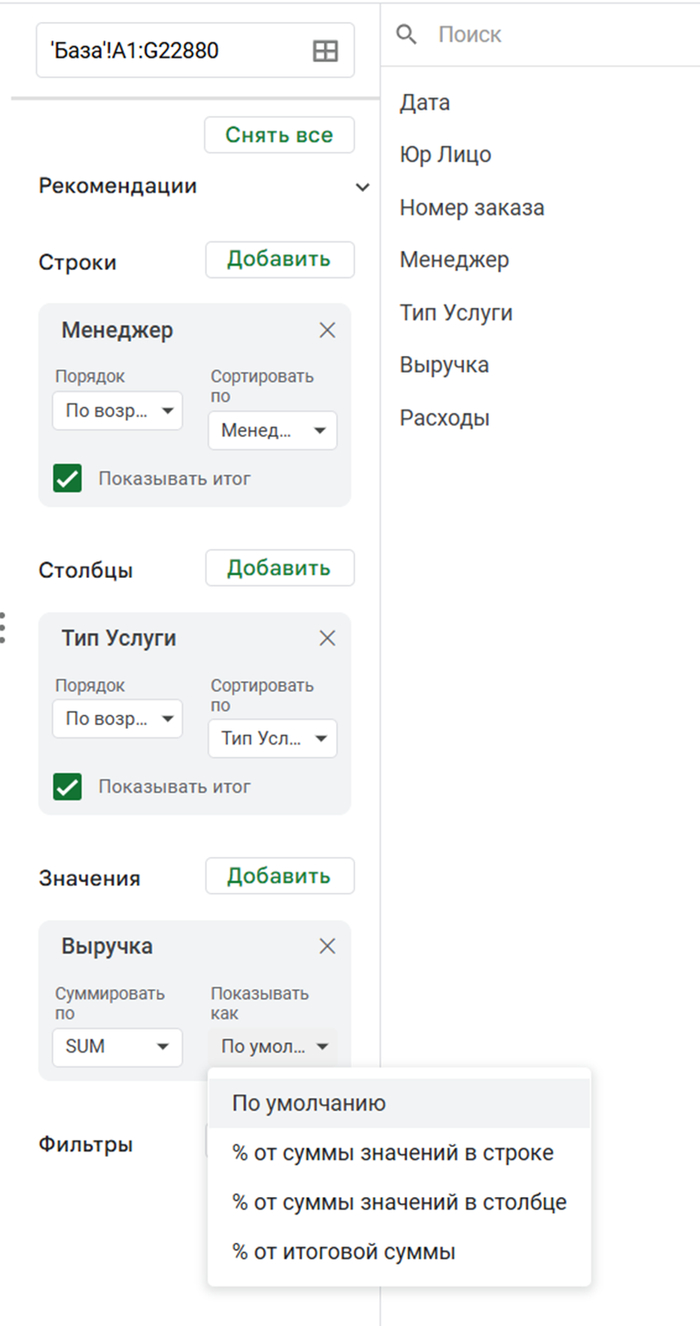Click the Снять все button
Viewport: 700px width, 1326px height.
[x=279, y=133]
